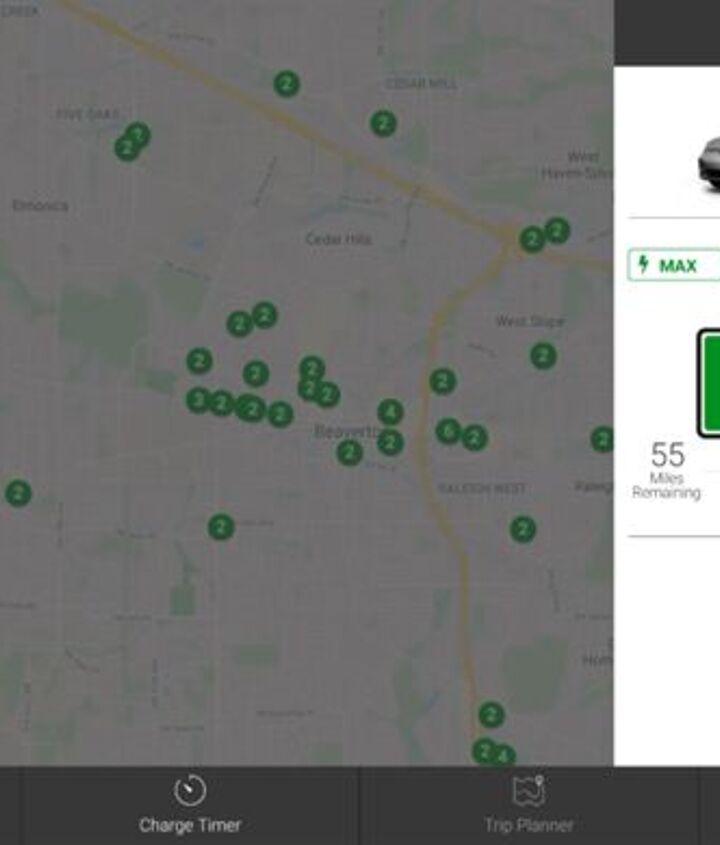
Task: Click the map icon above Trip Planner
Action: (528, 791)
